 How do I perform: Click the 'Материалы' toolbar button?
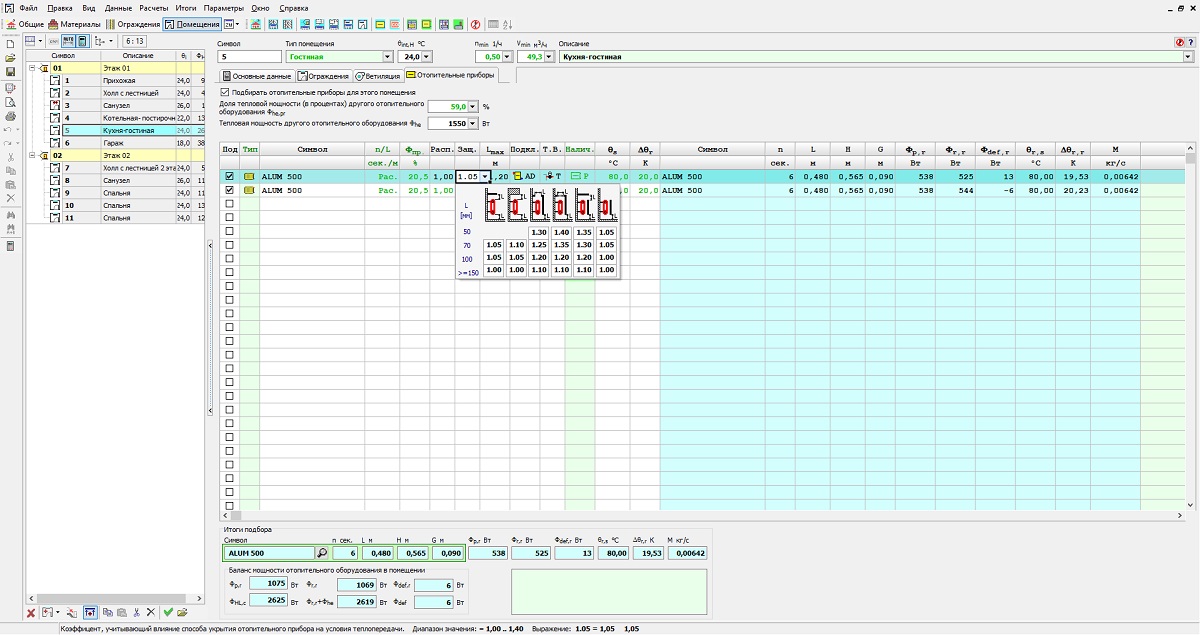(x=75, y=24)
